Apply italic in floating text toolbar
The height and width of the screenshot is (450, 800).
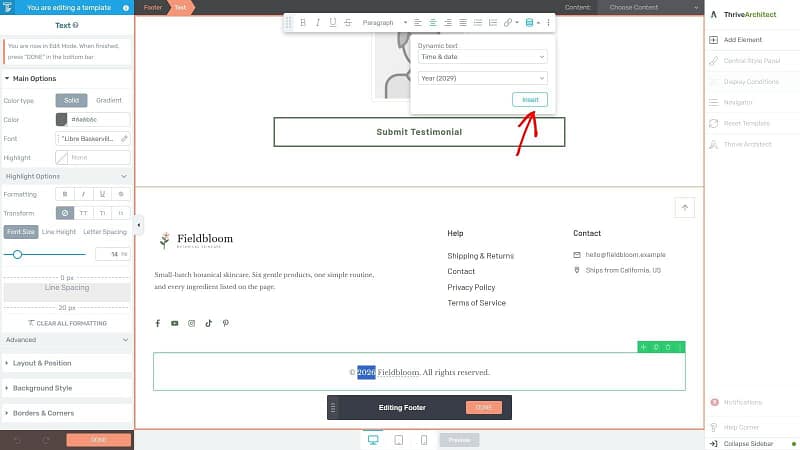pos(317,22)
